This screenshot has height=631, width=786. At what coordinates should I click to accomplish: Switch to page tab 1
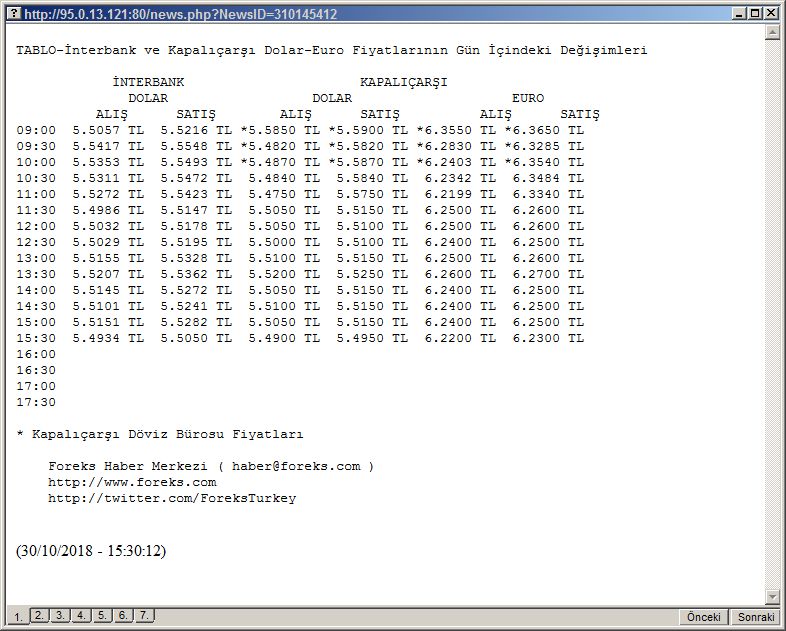coord(18,616)
